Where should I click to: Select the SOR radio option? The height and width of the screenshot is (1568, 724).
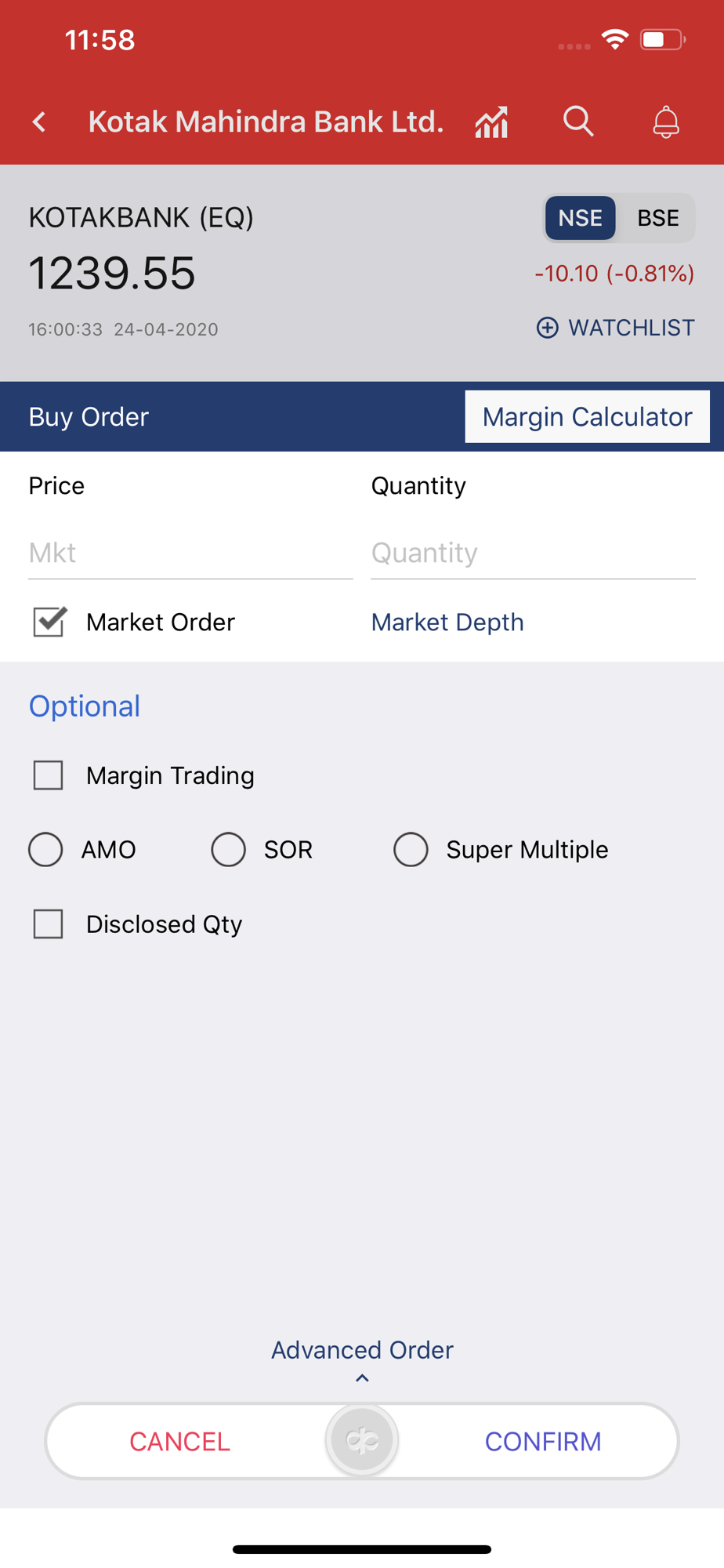(228, 849)
